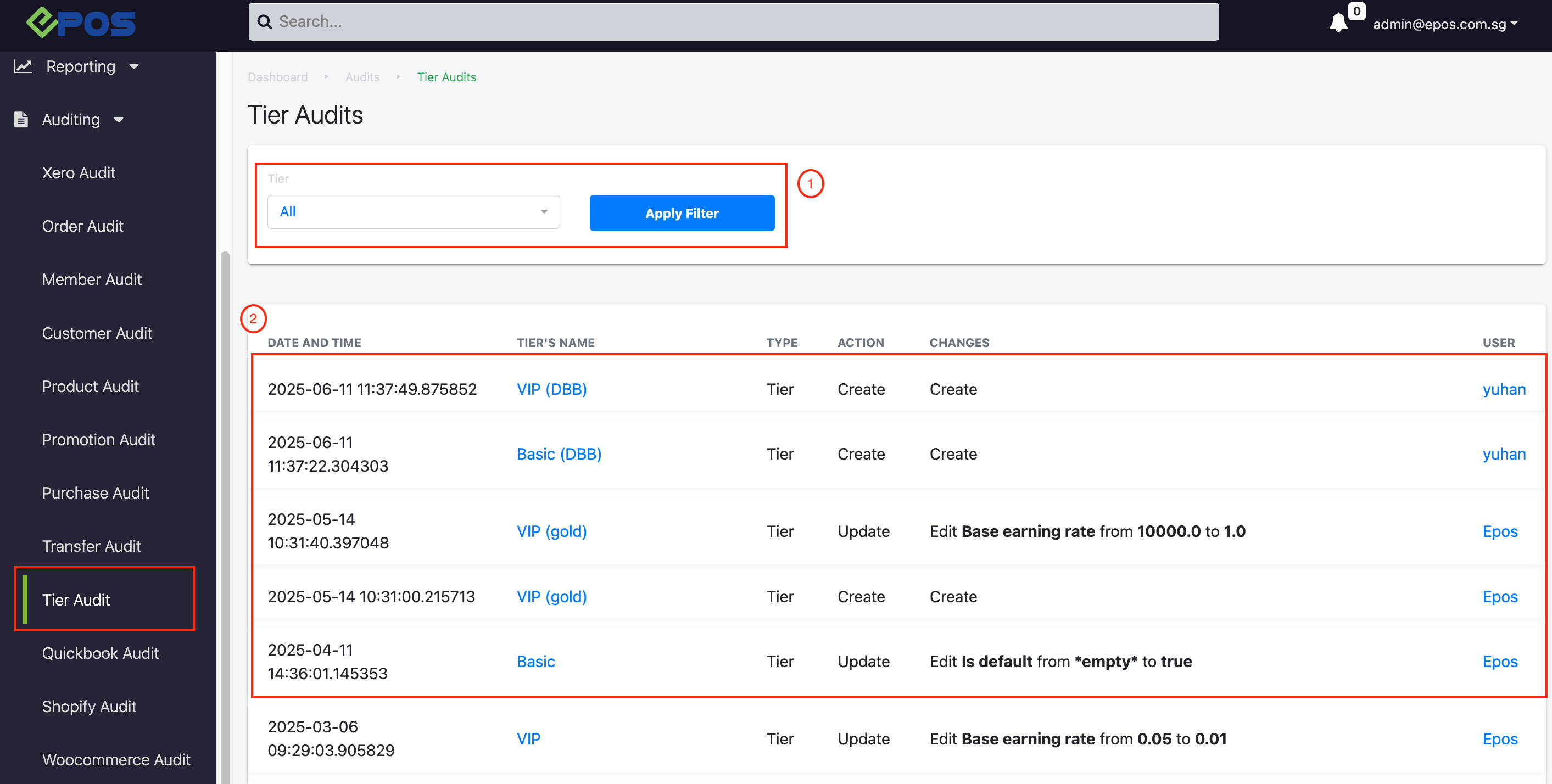Open Shopify Audit page

point(89,707)
